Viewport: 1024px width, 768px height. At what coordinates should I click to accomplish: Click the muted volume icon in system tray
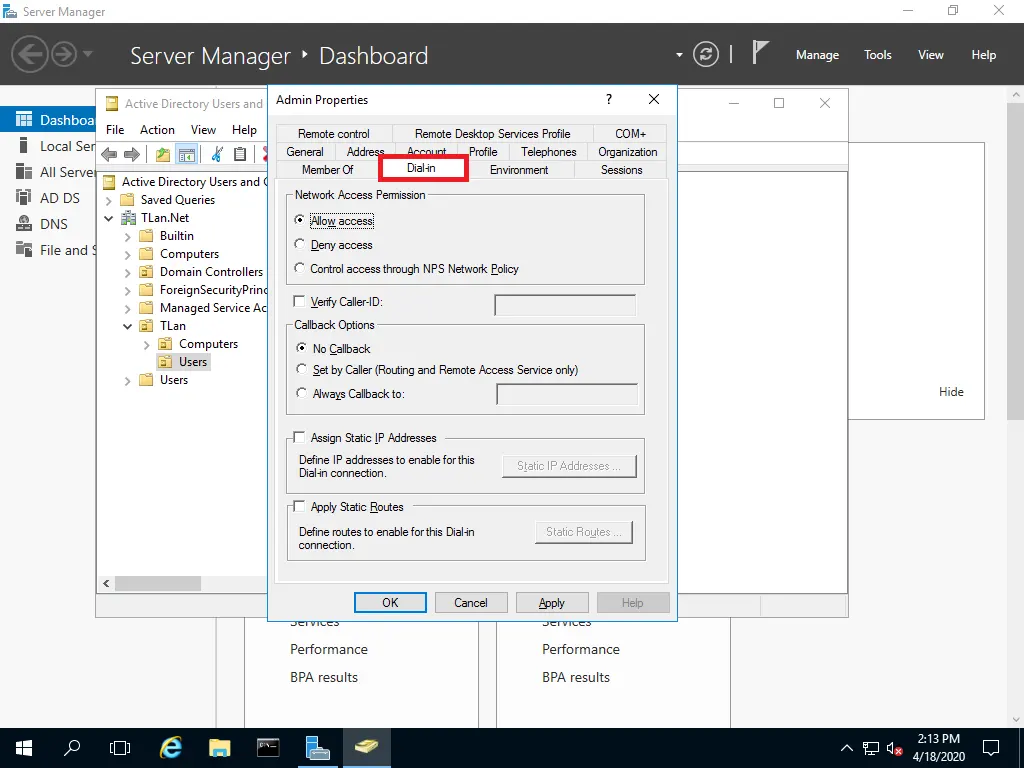(x=894, y=748)
